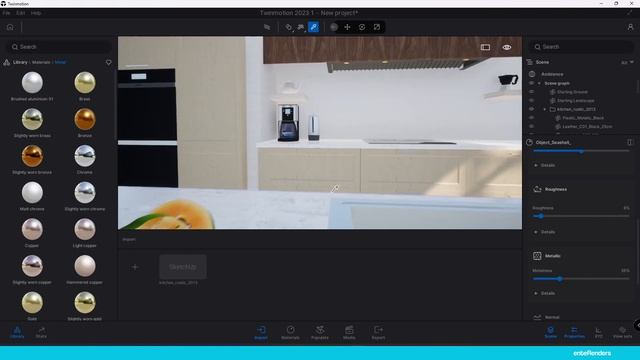Toggle the viewport eye visibility button
Viewport: 640px width, 360px height.
507,47
